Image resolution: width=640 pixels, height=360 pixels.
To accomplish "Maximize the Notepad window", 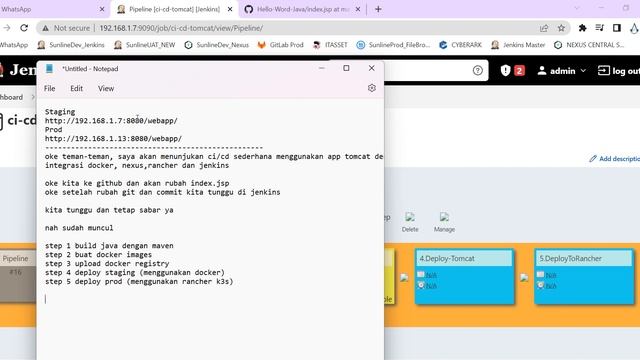I will click(x=346, y=68).
